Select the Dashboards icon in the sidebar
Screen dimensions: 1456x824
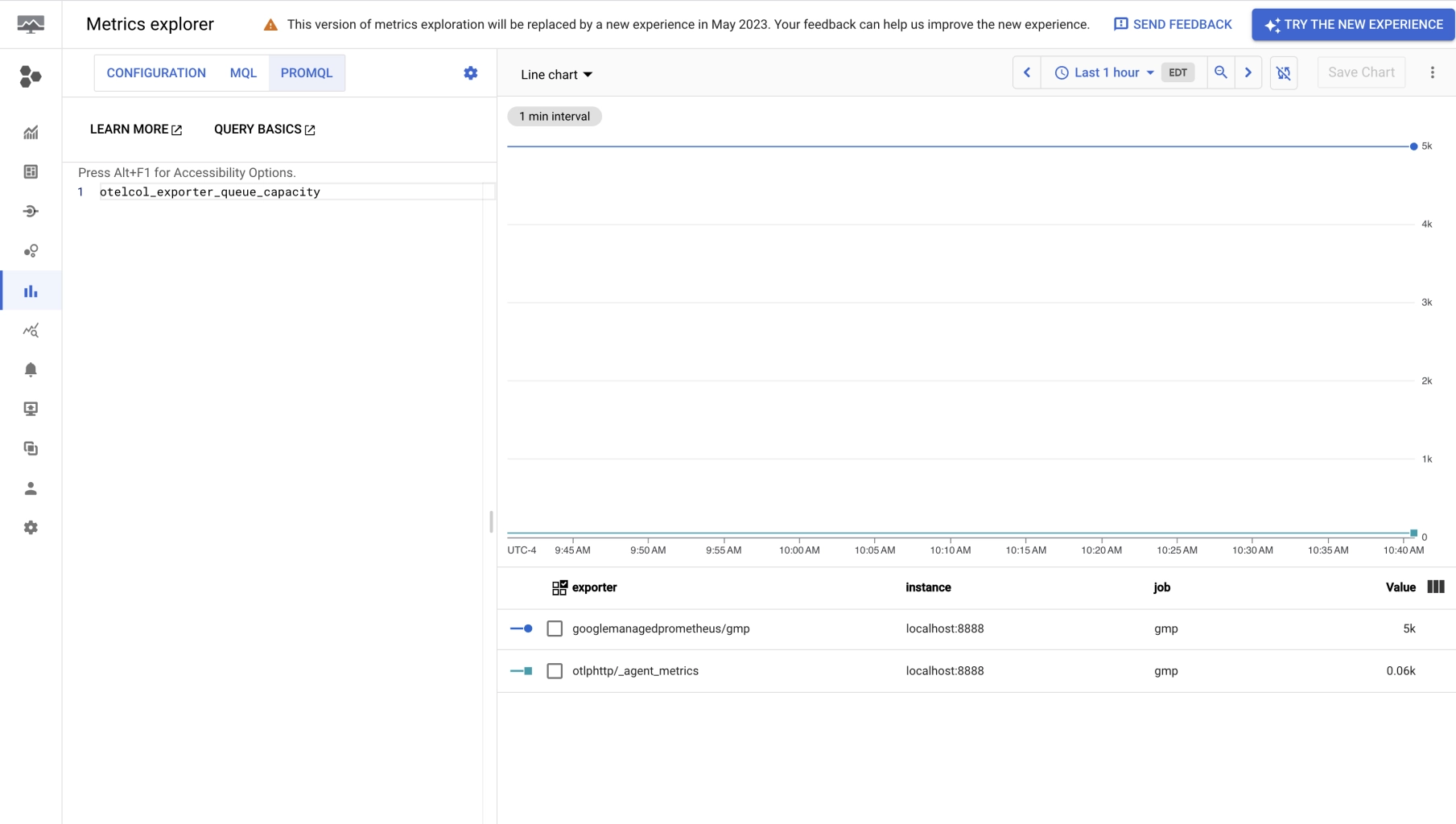coord(31,171)
